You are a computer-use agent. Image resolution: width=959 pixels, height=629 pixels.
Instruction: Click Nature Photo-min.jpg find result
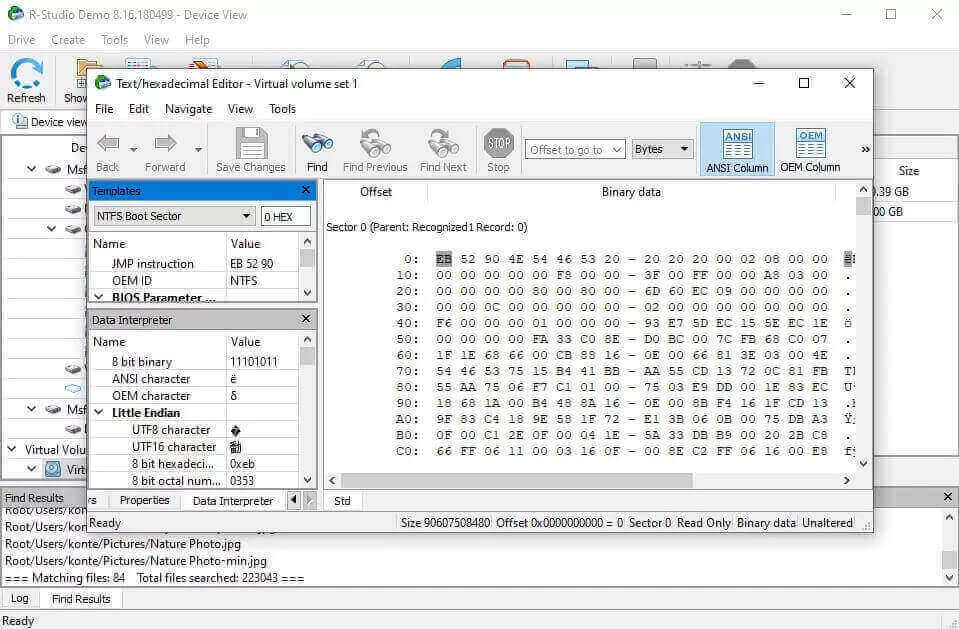tap(136, 560)
